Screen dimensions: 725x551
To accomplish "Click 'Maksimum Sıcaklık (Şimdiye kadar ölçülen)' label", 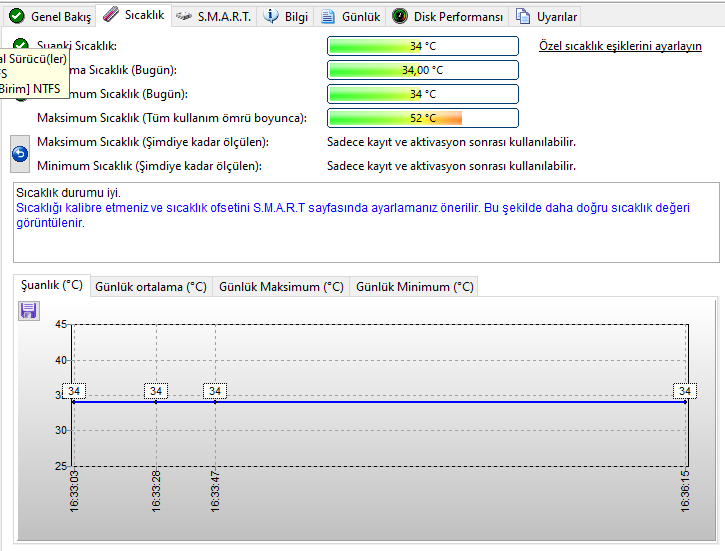I will (x=153, y=142).
